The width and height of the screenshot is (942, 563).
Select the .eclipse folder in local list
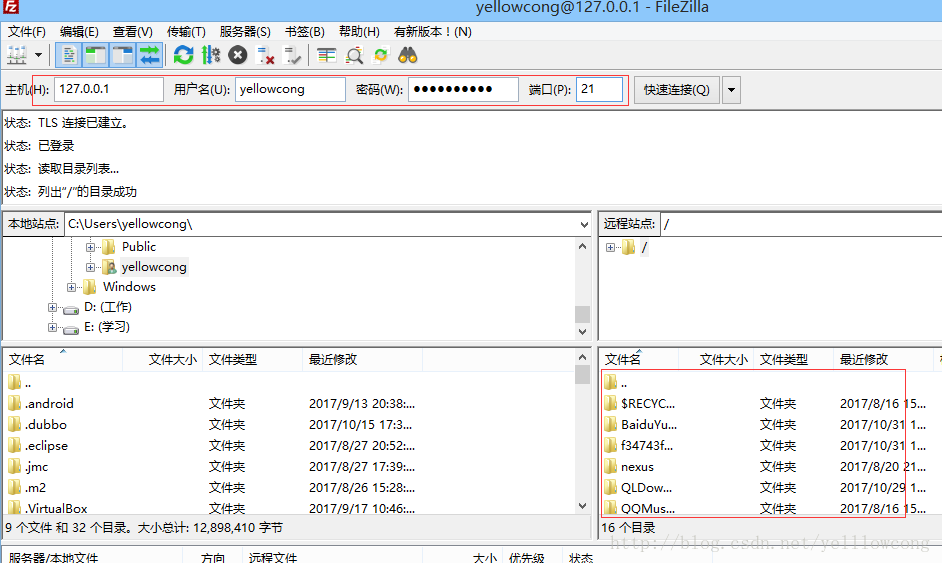[46, 445]
